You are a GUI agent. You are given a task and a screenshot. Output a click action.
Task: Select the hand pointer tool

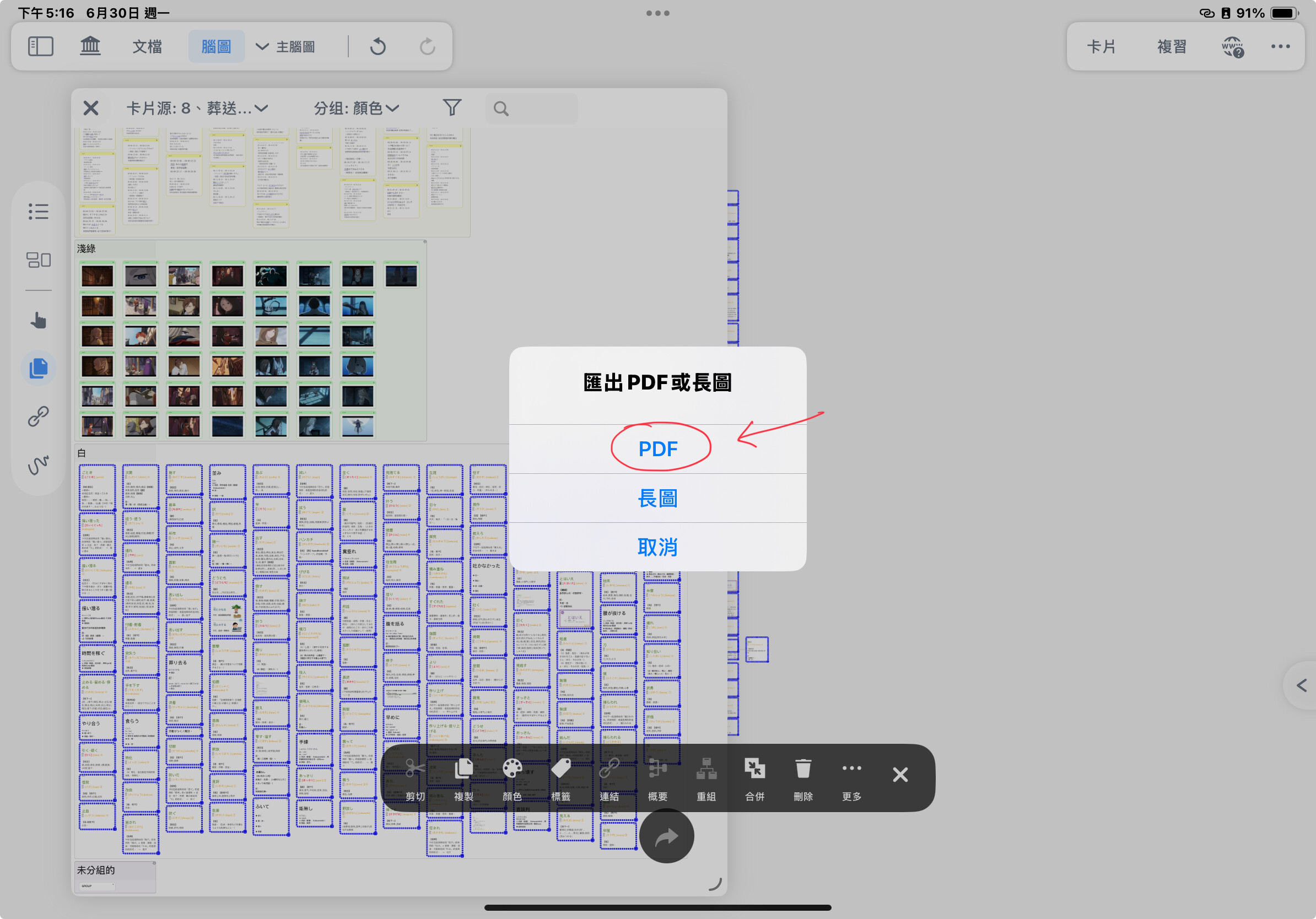tap(39, 320)
